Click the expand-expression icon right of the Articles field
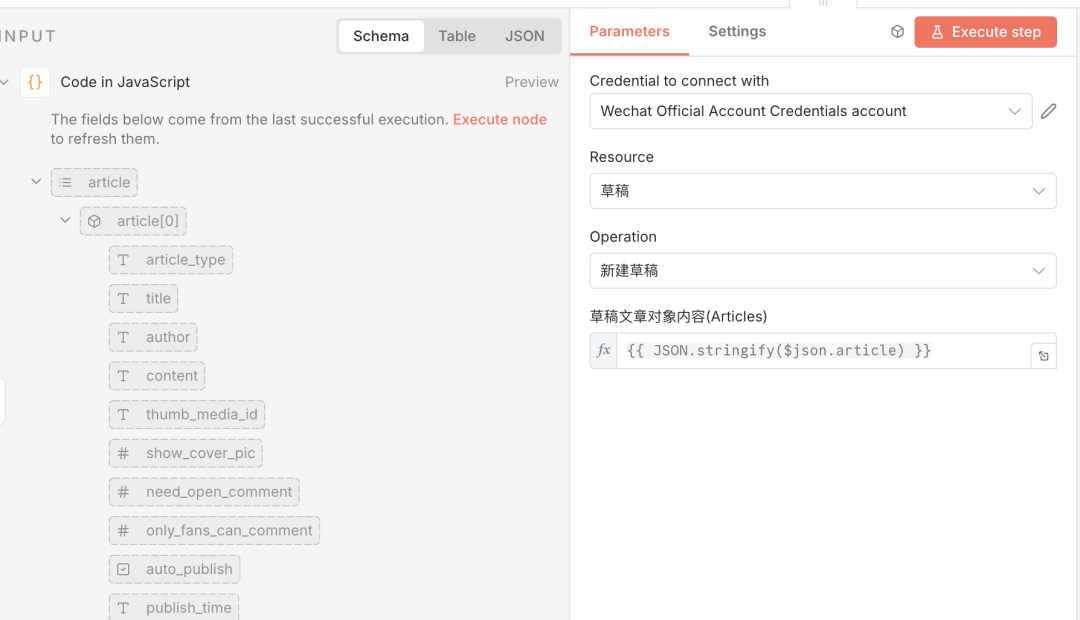Viewport: 1080px width, 620px height. pyautogui.click(x=1043, y=351)
